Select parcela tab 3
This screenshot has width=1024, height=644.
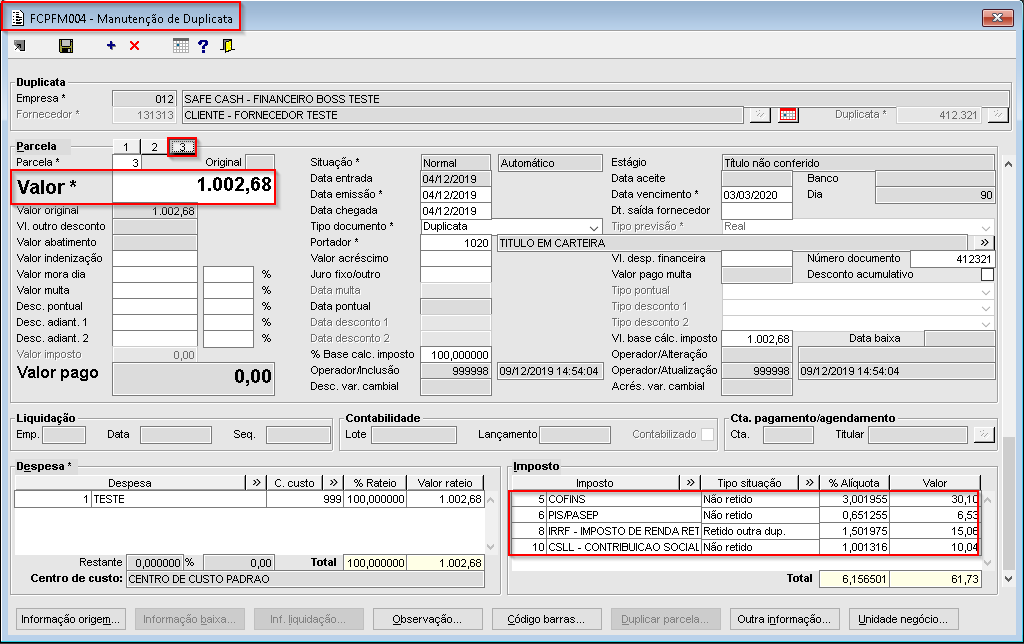tap(182, 147)
